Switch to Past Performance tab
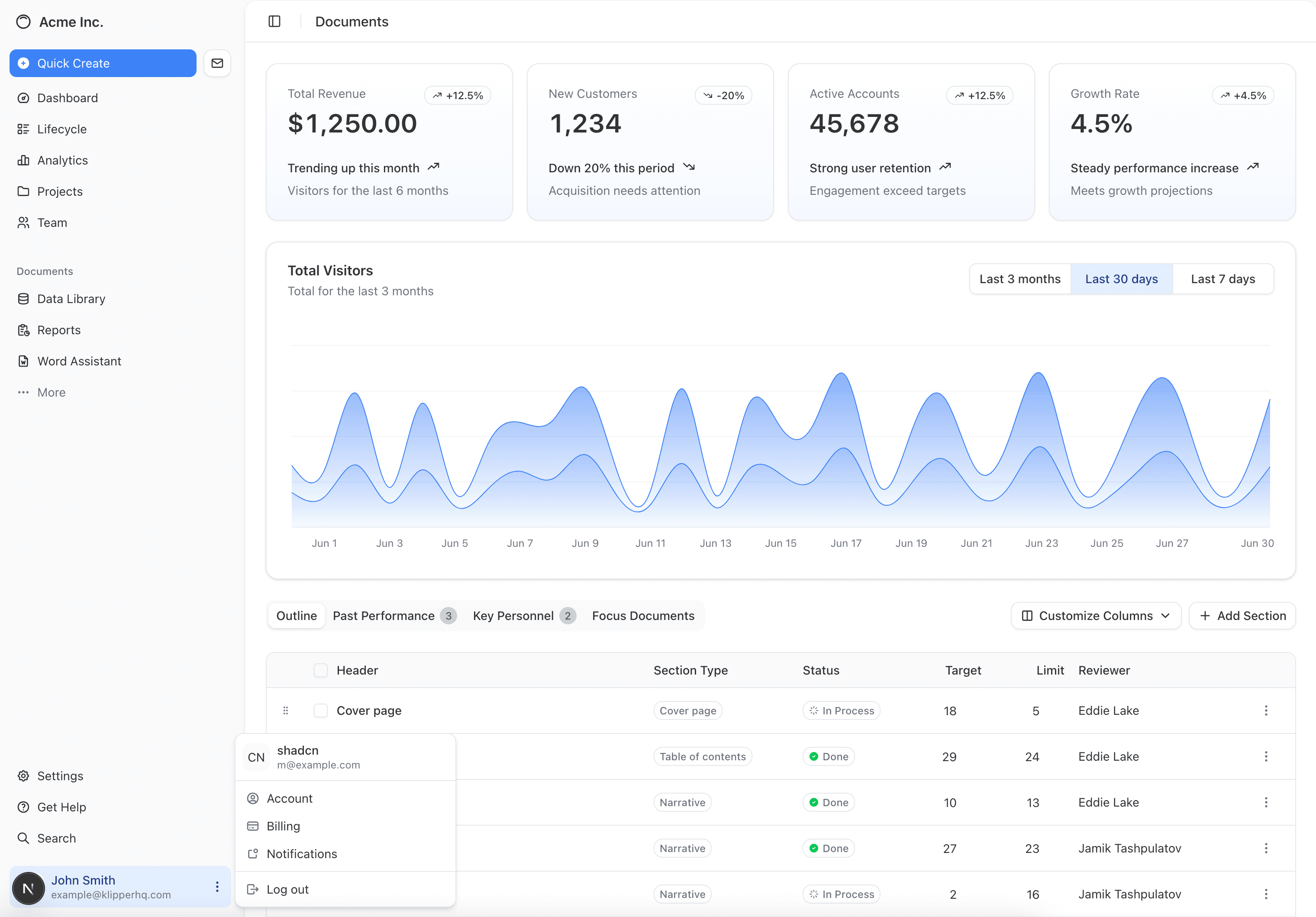Image resolution: width=1316 pixels, height=917 pixels. click(384, 616)
